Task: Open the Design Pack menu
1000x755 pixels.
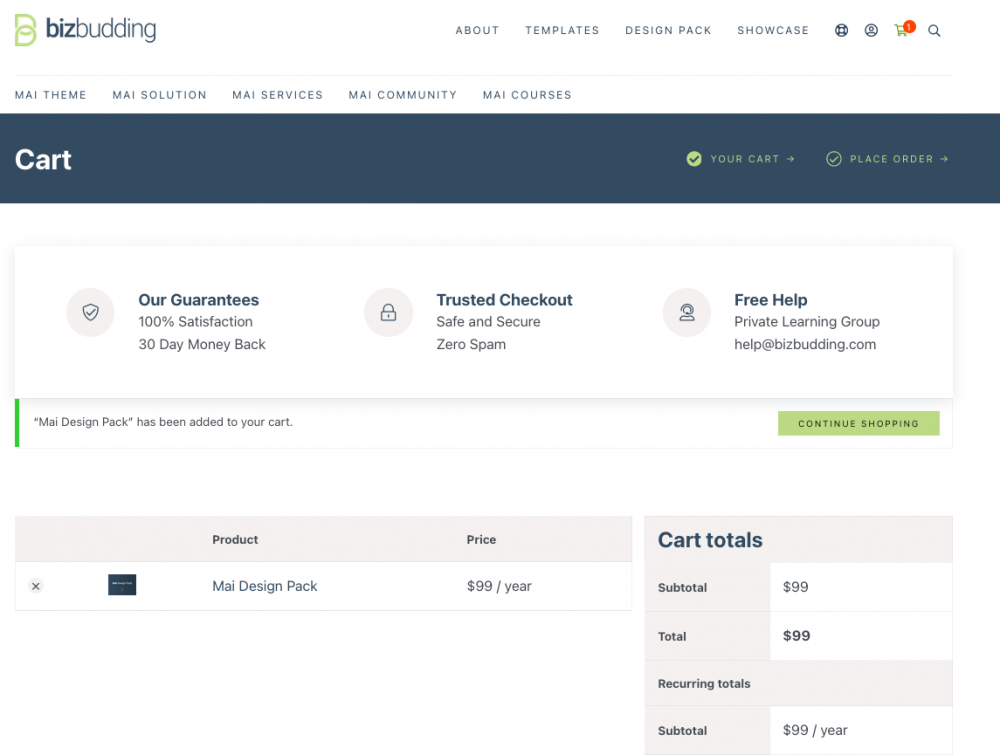Action: [x=668, y=31]
